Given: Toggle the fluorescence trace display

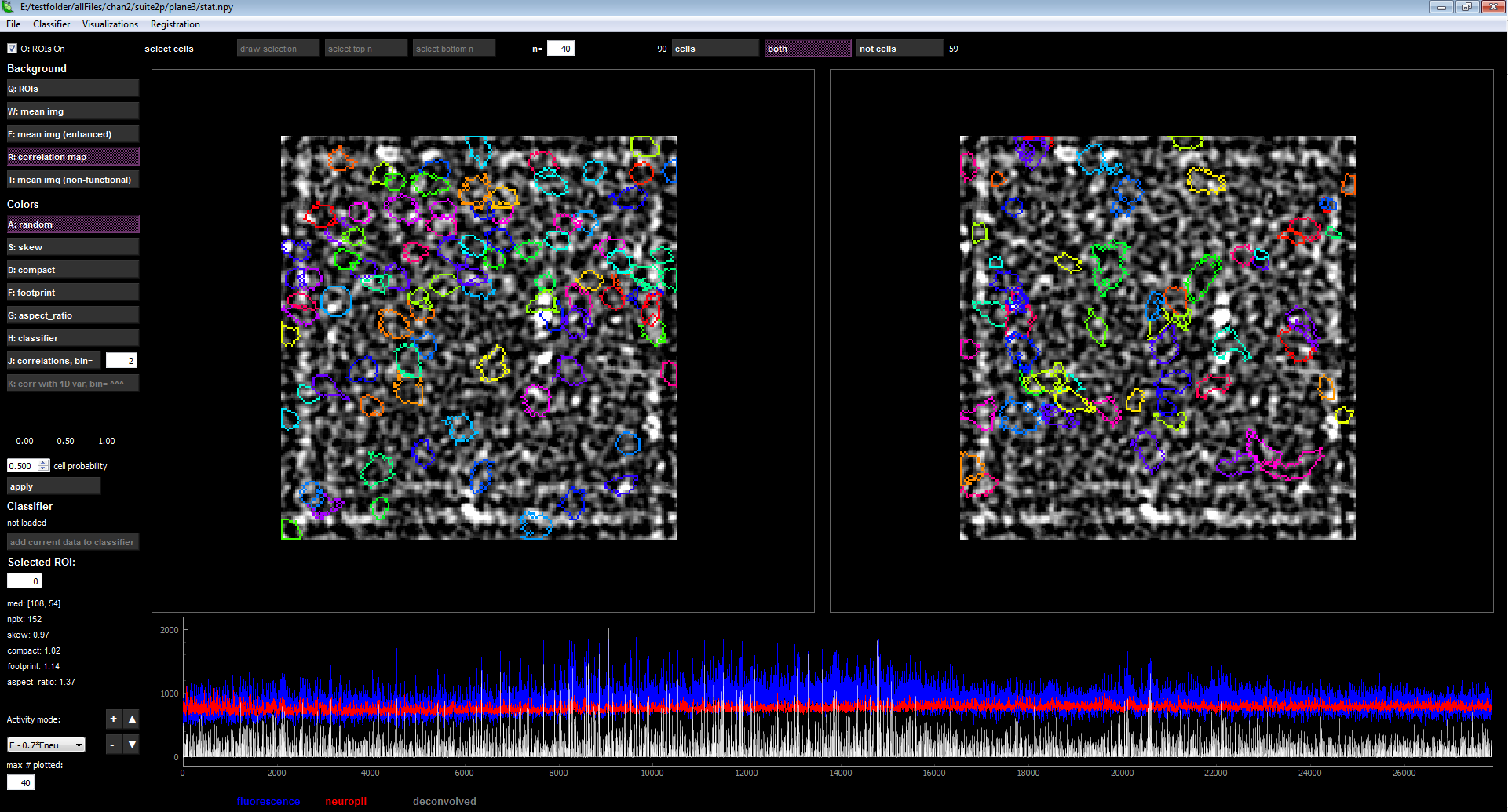Looking at the screenshot, I should pos(268,801).
